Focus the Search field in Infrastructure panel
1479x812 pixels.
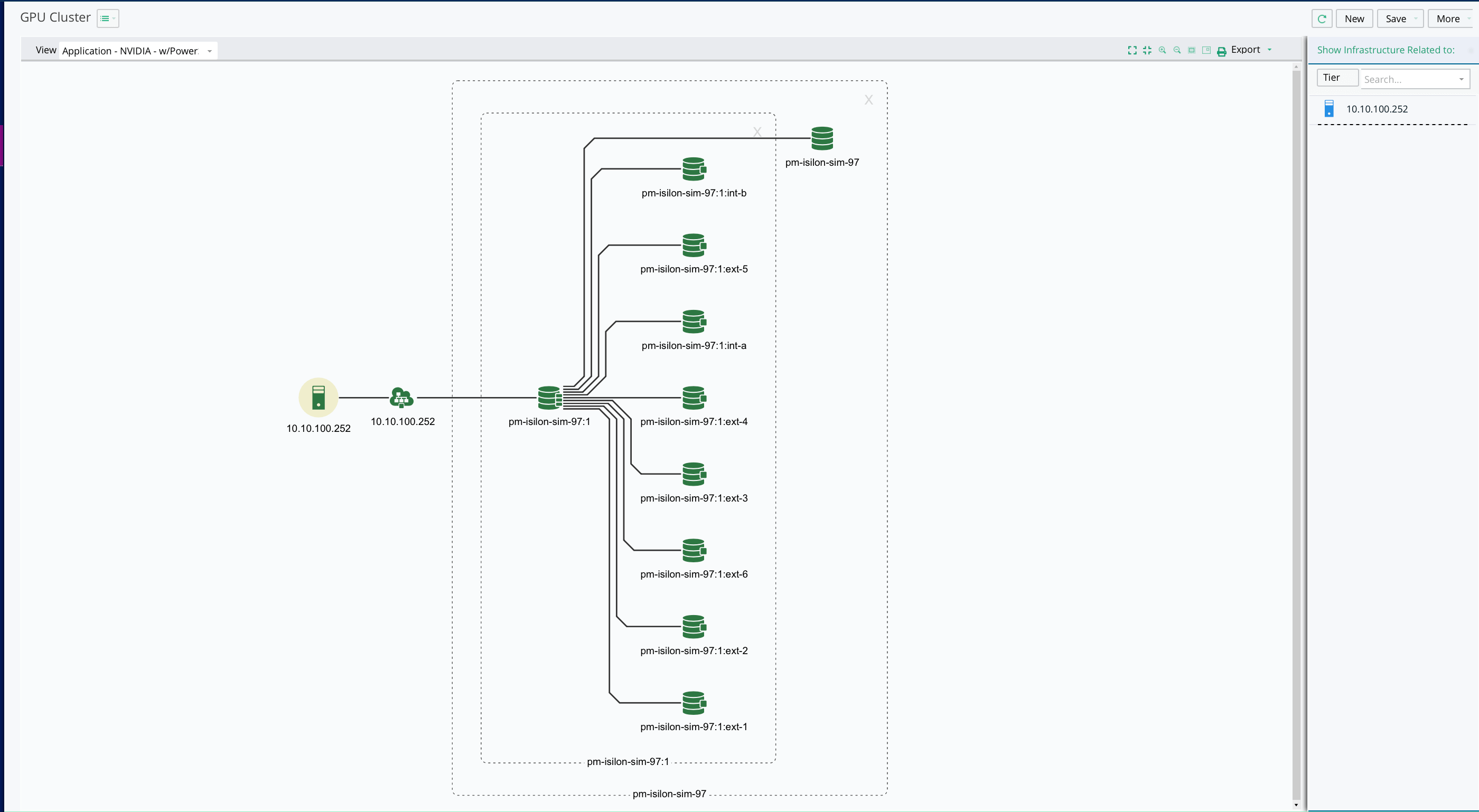(1408, 79)
